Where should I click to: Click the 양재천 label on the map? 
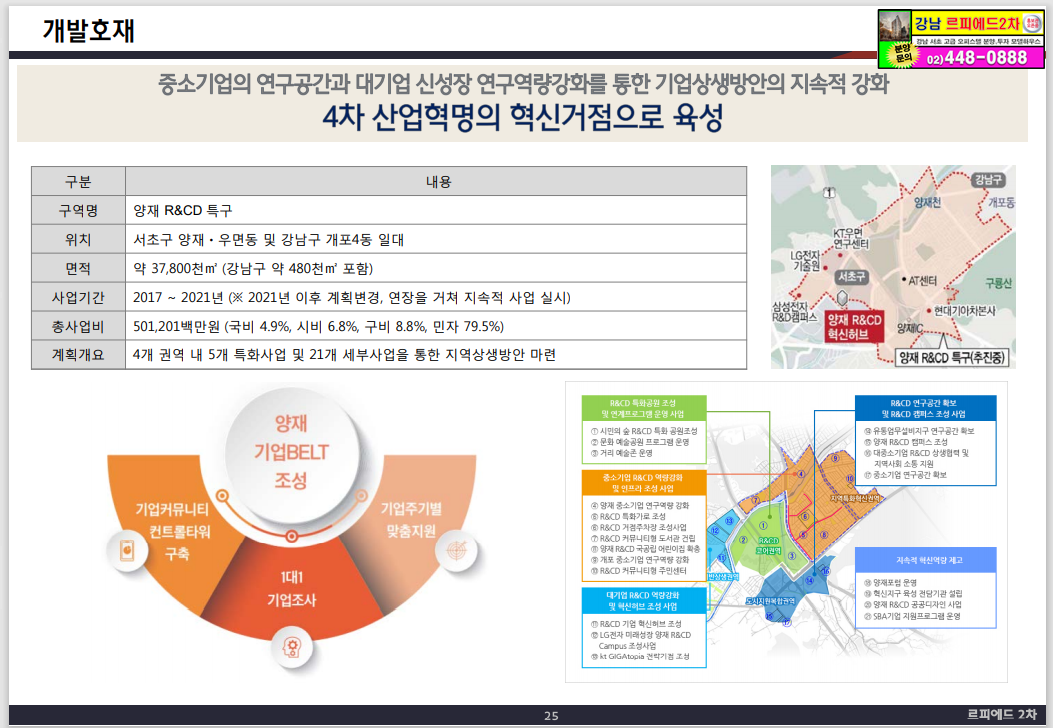click(x=927, y=202)
